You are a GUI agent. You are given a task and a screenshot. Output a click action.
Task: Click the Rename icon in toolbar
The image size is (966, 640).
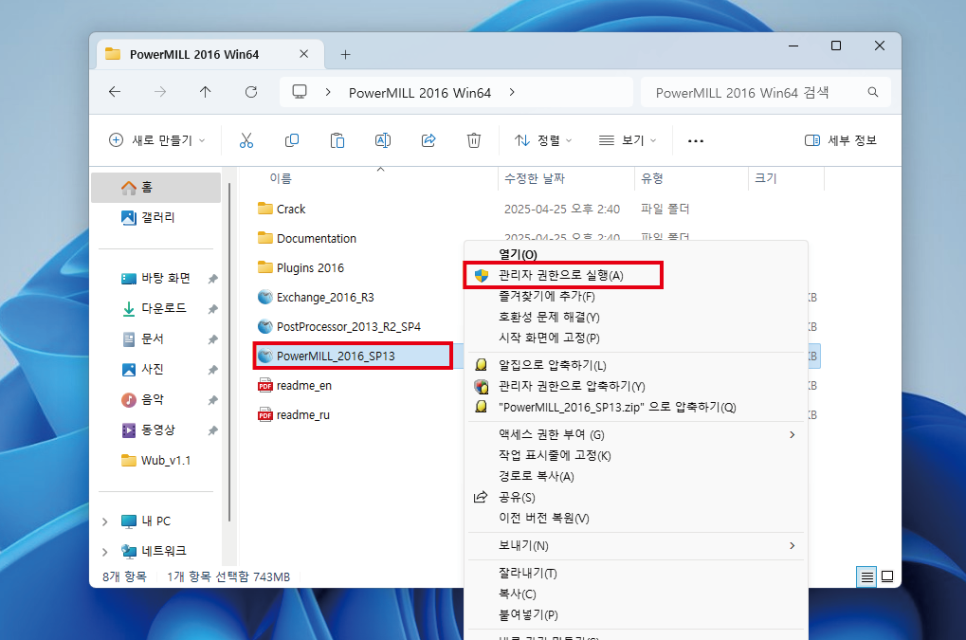tap(383, 141)
